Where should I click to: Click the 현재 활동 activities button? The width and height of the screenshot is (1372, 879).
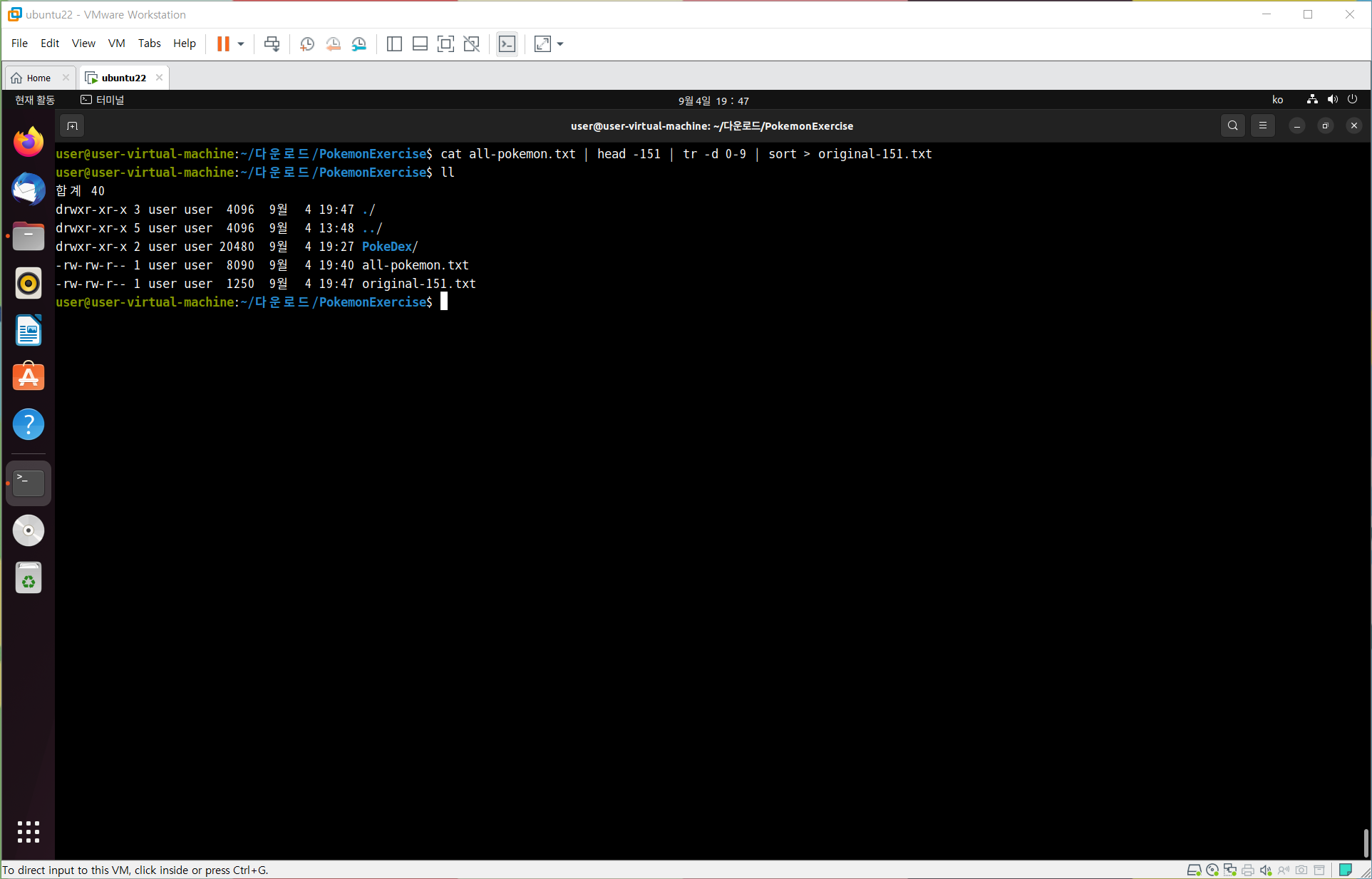point(35,100)
